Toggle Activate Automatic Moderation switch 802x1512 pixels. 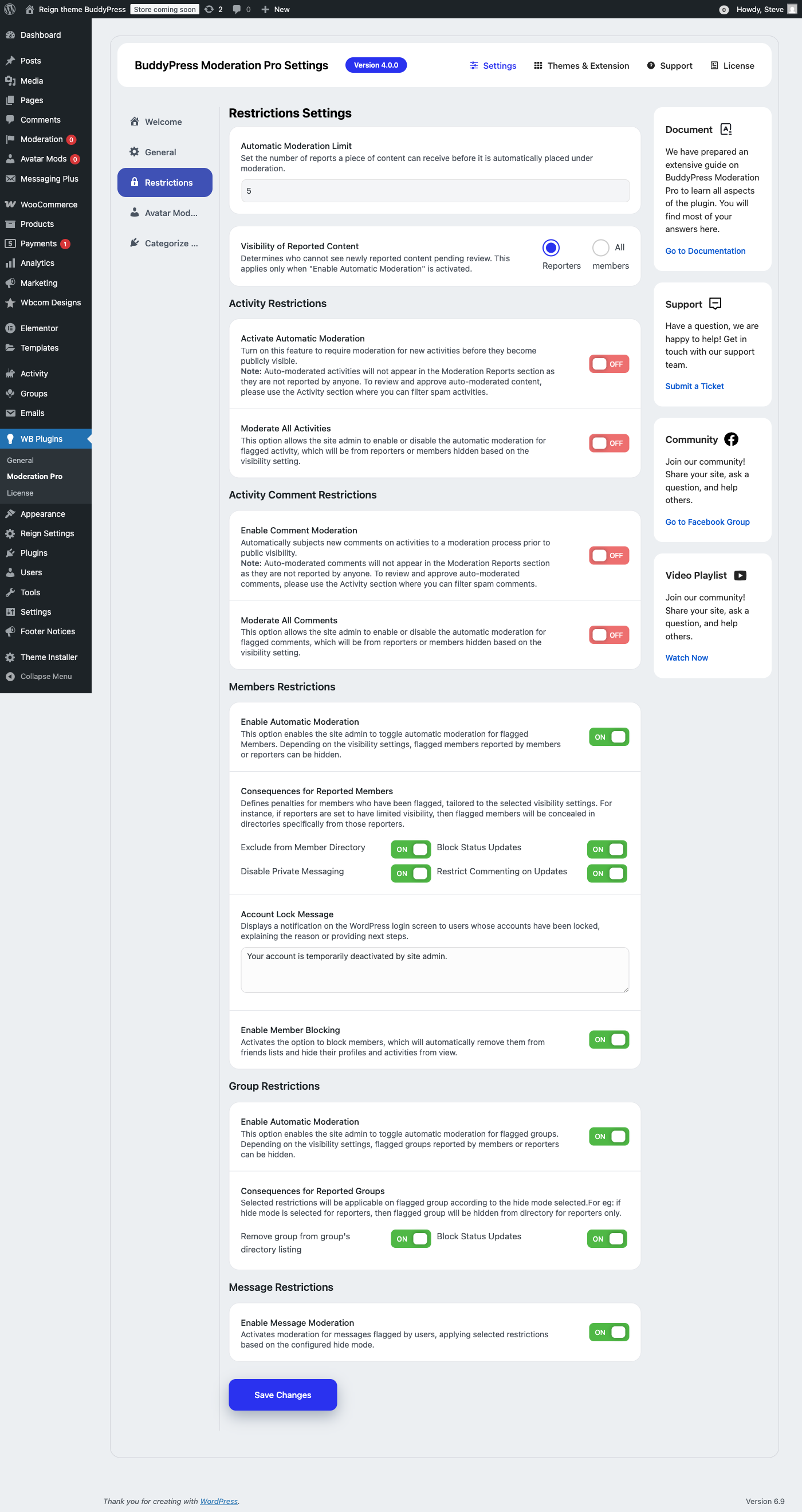coord(609,364)
